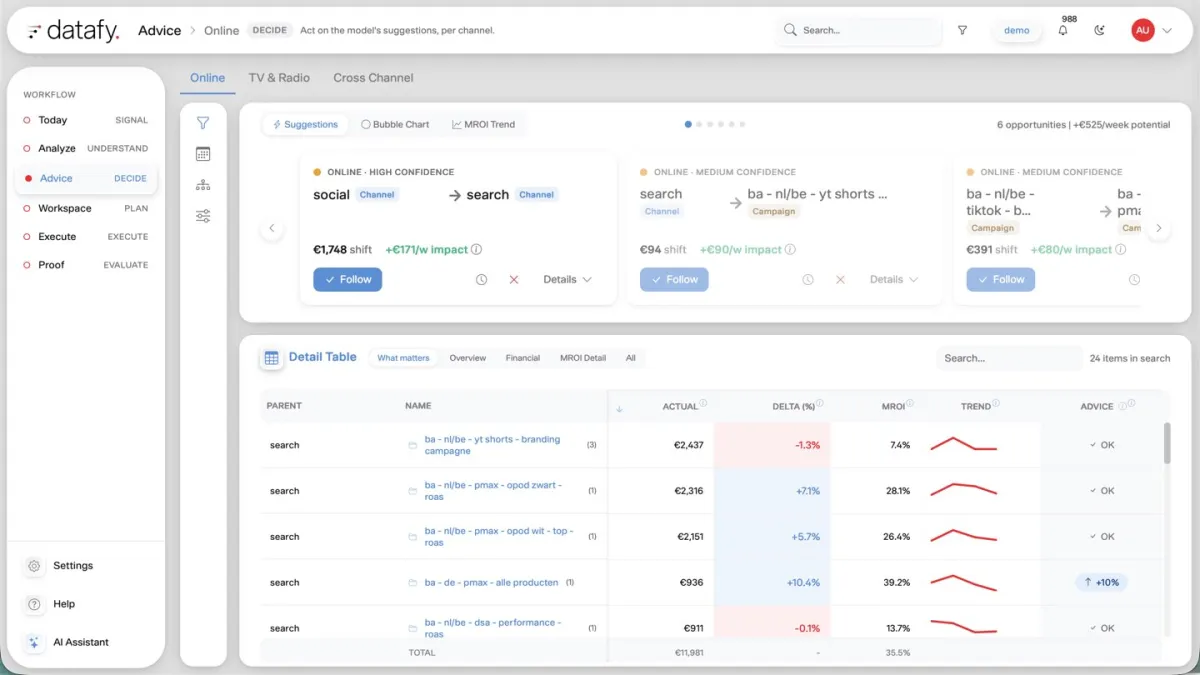Go to next suggestion card arrow

pos(1158,229)
